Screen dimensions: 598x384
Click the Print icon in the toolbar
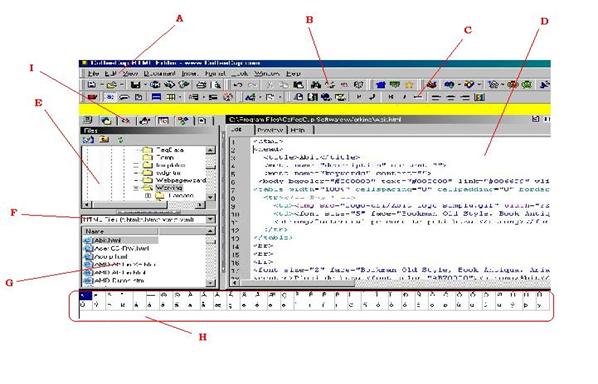point(201,85)
